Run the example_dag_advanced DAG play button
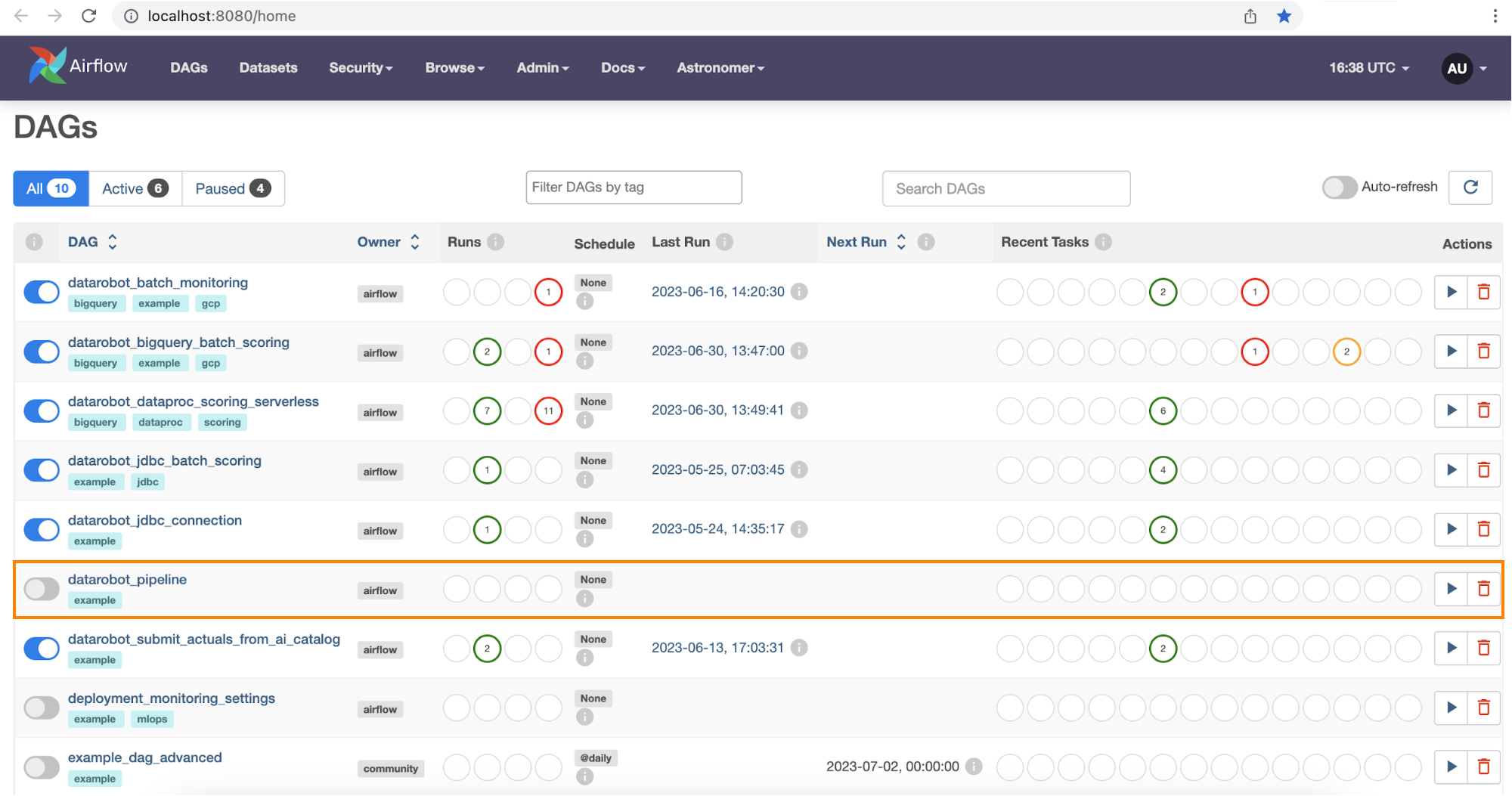 click(x=1451, y=767)
